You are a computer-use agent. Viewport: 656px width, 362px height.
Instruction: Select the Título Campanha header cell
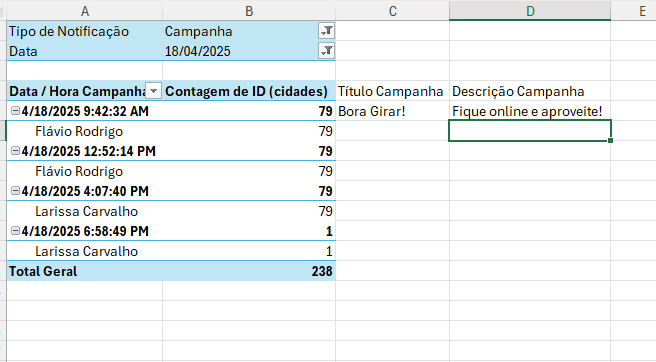click(x=392, y=91)
